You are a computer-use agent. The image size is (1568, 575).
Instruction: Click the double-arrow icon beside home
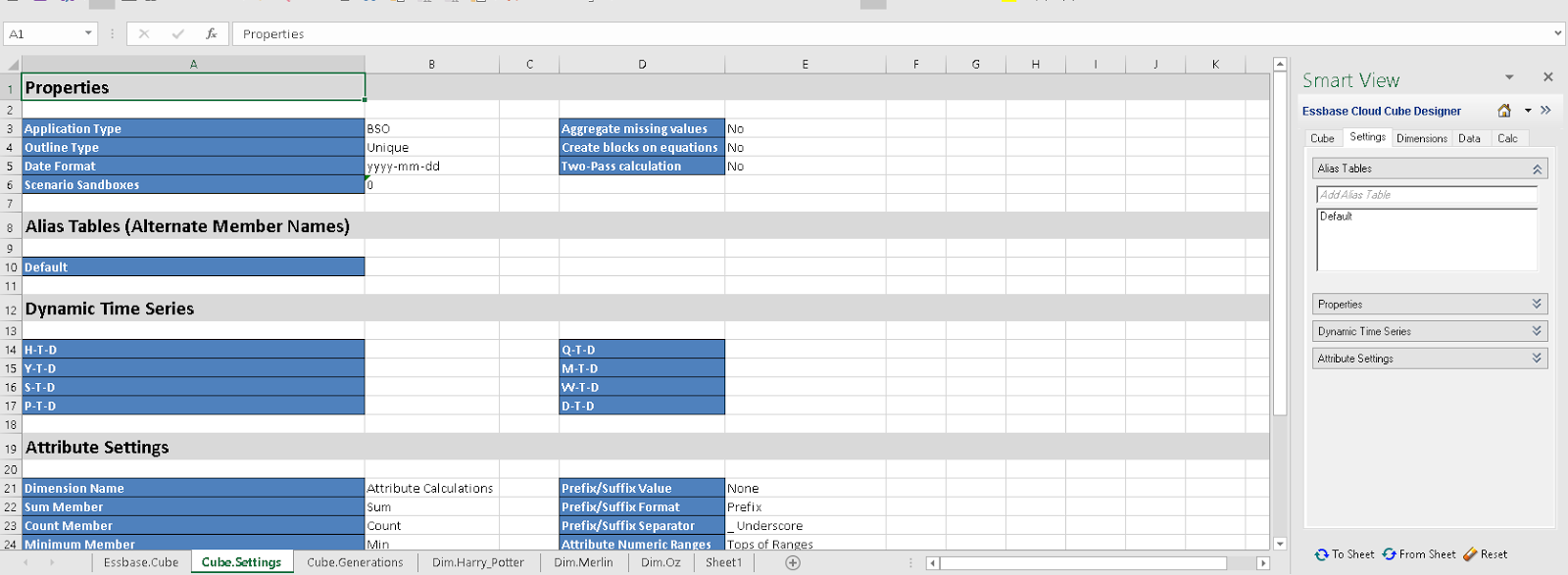coord(1545,111)
